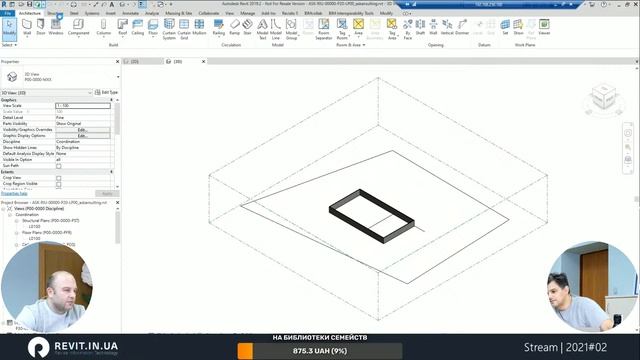Toggle the Crop View checkbox
This screenshot has width=640, height=360.
[59, 178]
